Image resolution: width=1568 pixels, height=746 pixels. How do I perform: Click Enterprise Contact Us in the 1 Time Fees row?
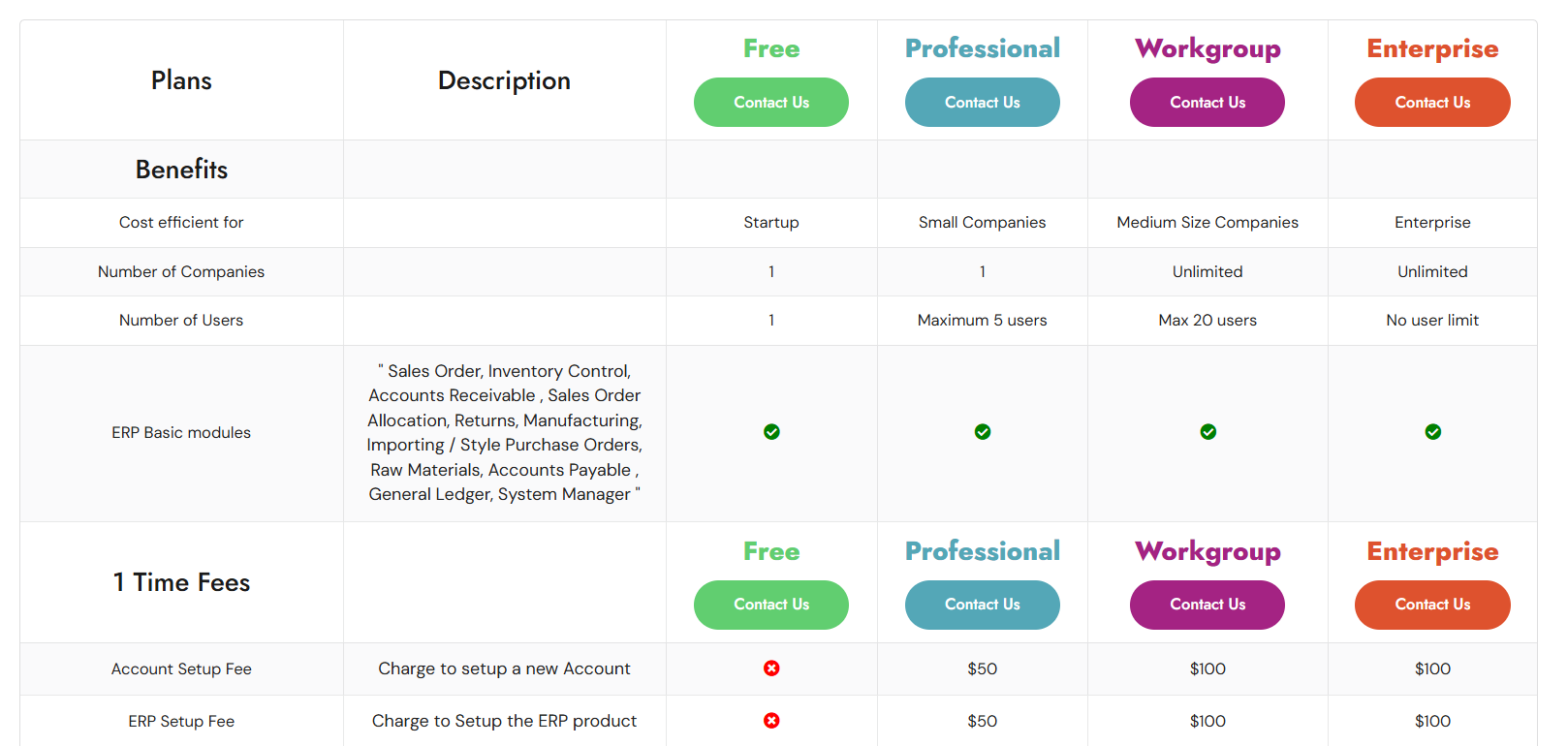pos(1432,605)
